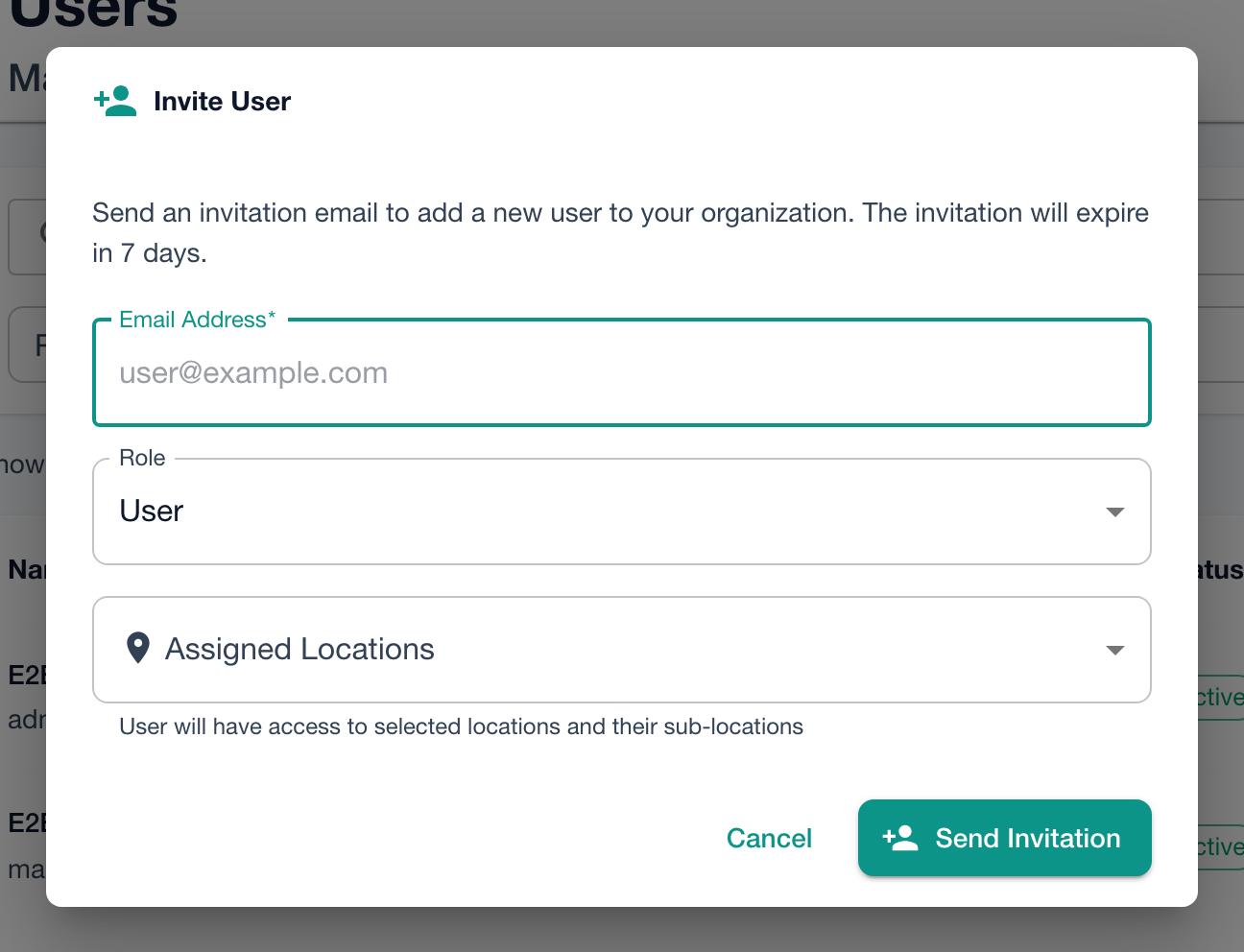The image size is (1244, 952).
Task: Click the Email Address required field marker
Action: tap(270, 318)
